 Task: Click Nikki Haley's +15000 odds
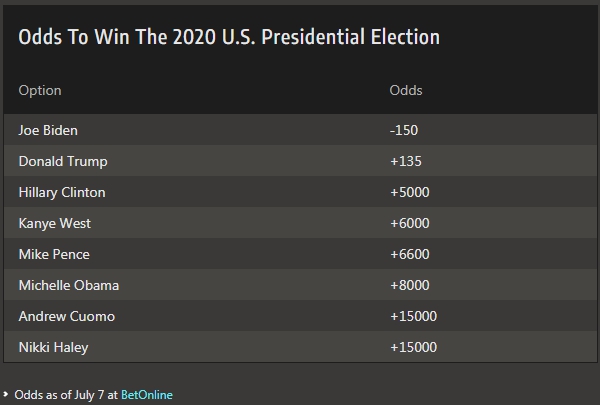(x=413, y=347)
